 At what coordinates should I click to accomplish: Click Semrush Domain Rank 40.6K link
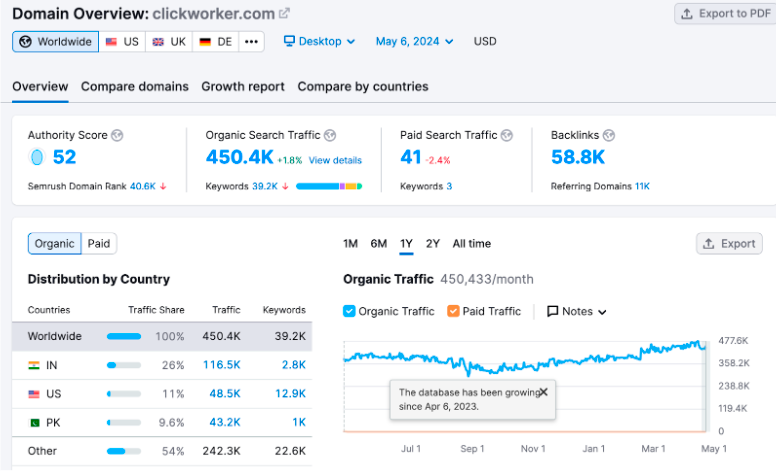143,187
